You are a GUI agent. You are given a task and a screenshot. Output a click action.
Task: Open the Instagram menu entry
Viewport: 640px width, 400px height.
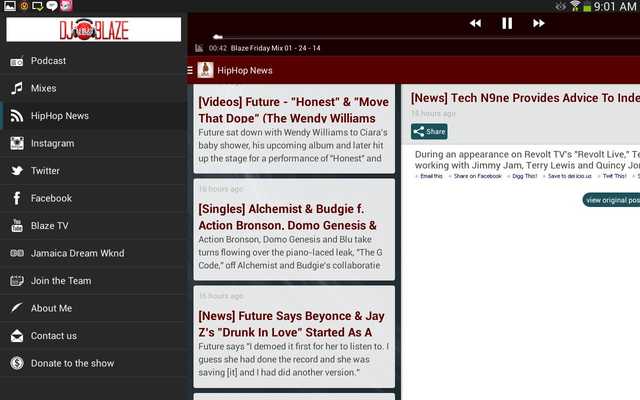(x=93, y=143)
